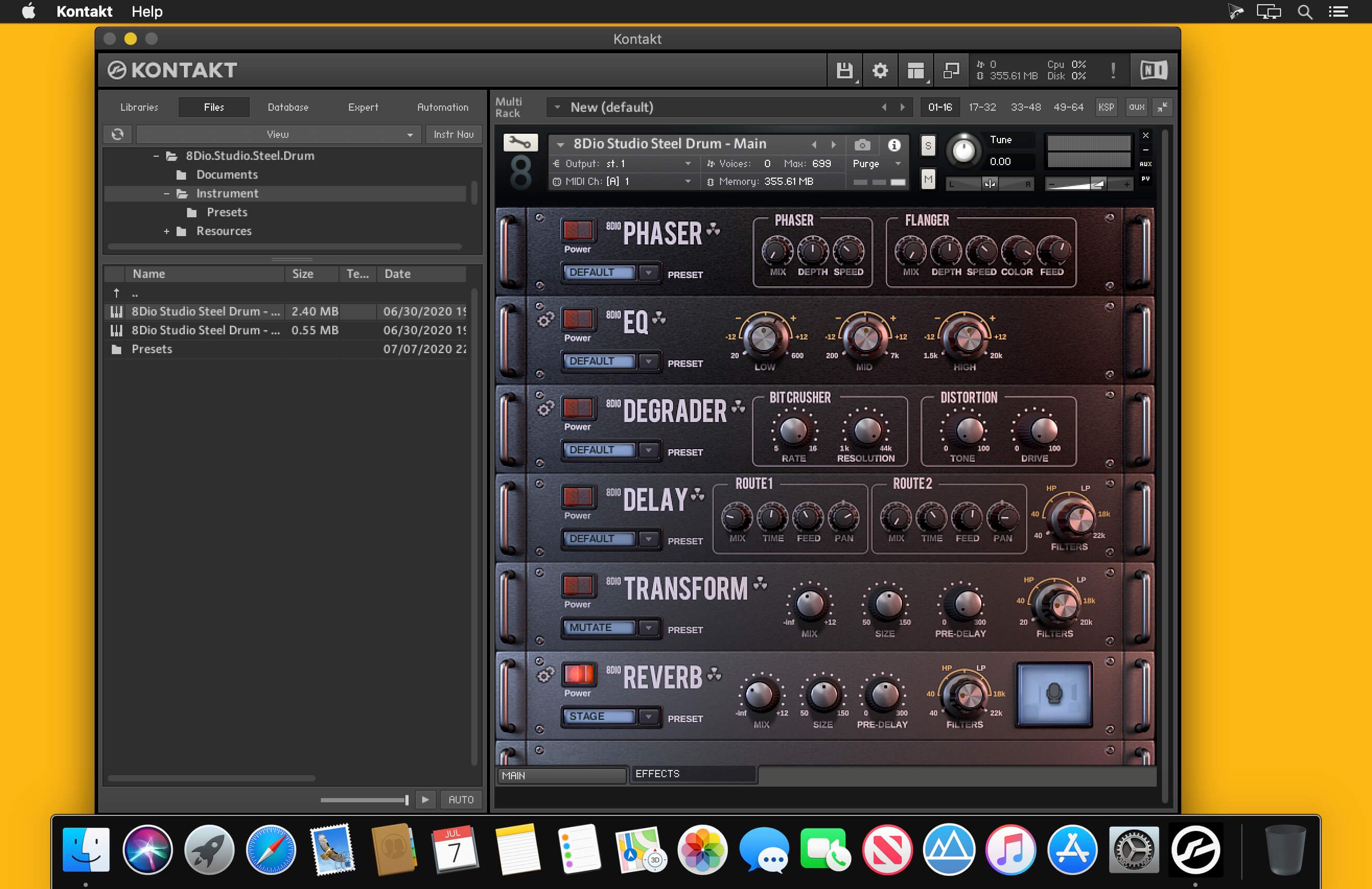This screenshot has width=1372, height=889.
Task: Click the next instrument arrow beside 8Dio title
Action: click(833, 145)
